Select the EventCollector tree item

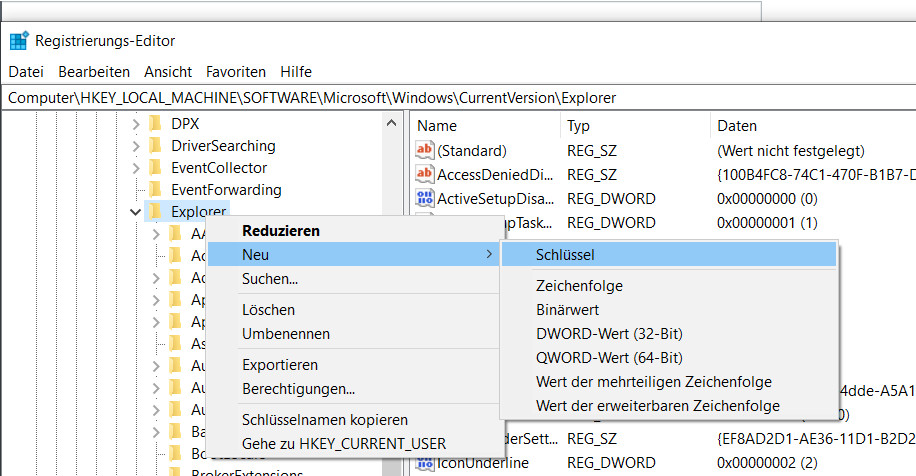pyautogui.click(x=219, y=168)
